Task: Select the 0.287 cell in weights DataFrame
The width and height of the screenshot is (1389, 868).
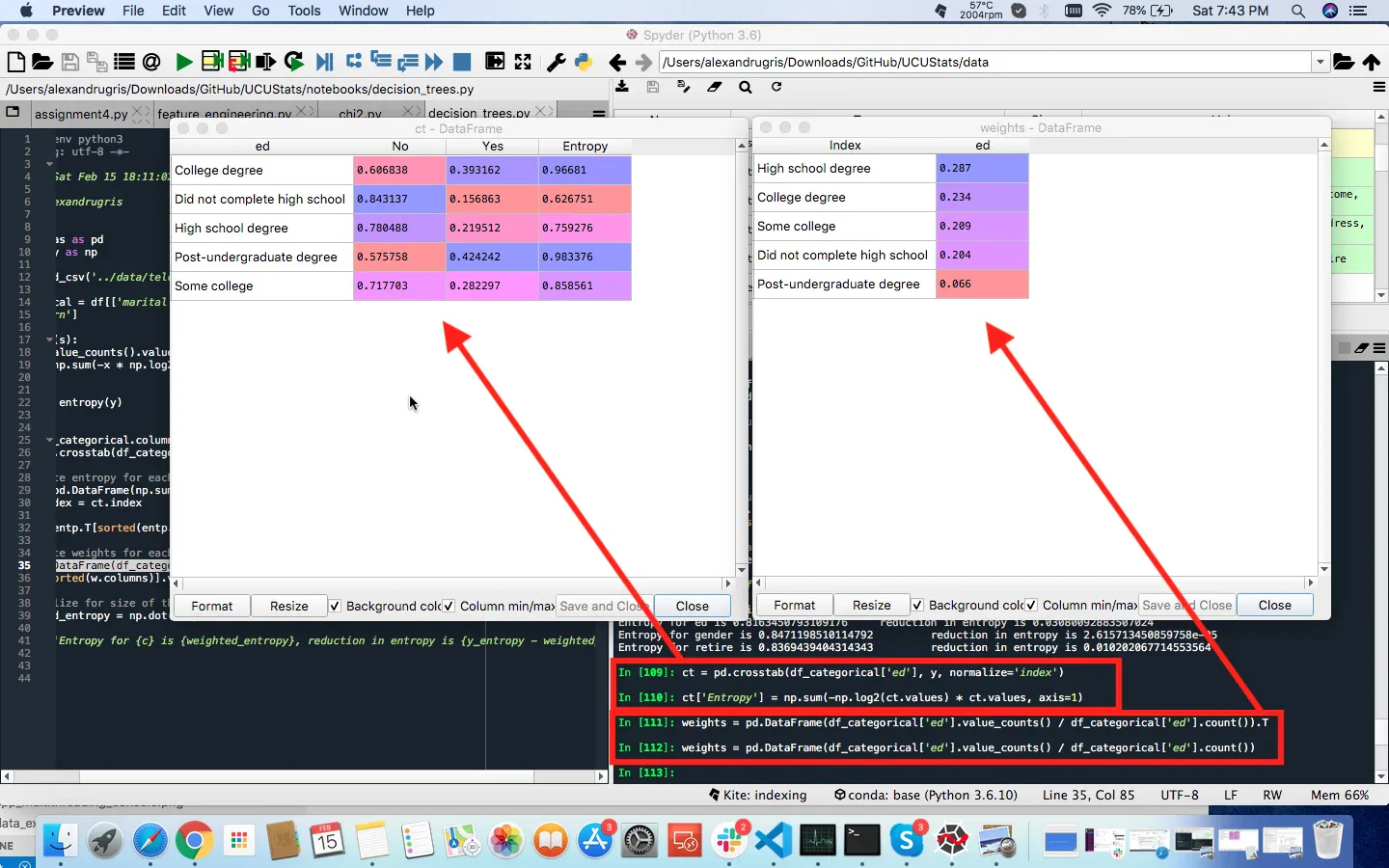Action: point(982,168)
